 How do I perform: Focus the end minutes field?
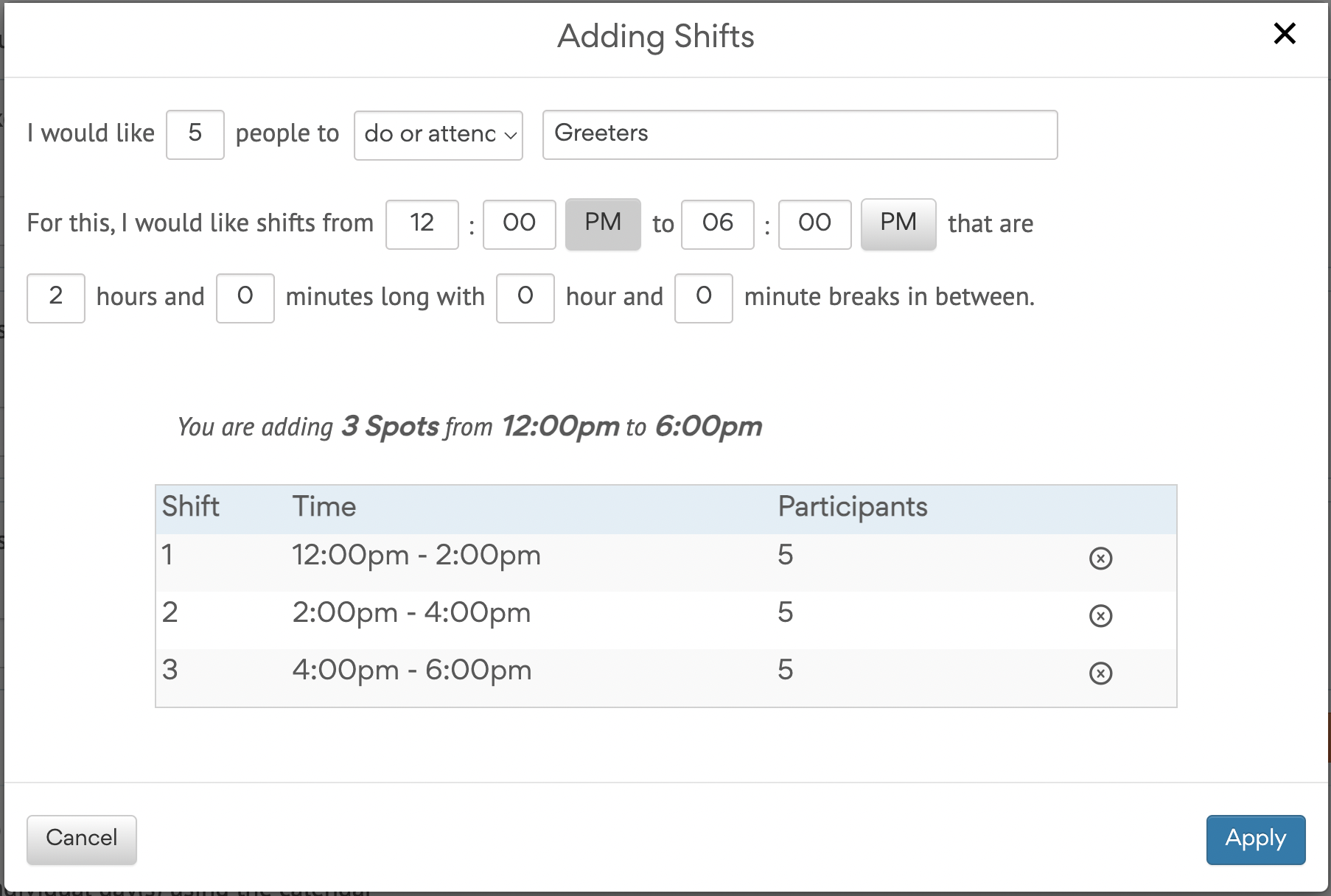click(815, 224)
